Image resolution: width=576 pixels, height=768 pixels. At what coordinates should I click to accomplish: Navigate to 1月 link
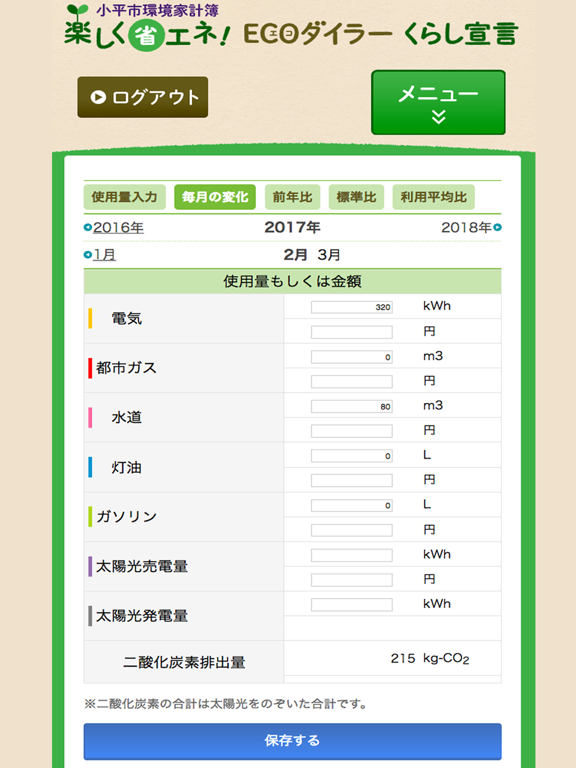pyautogui.click(x=104, y=255)
